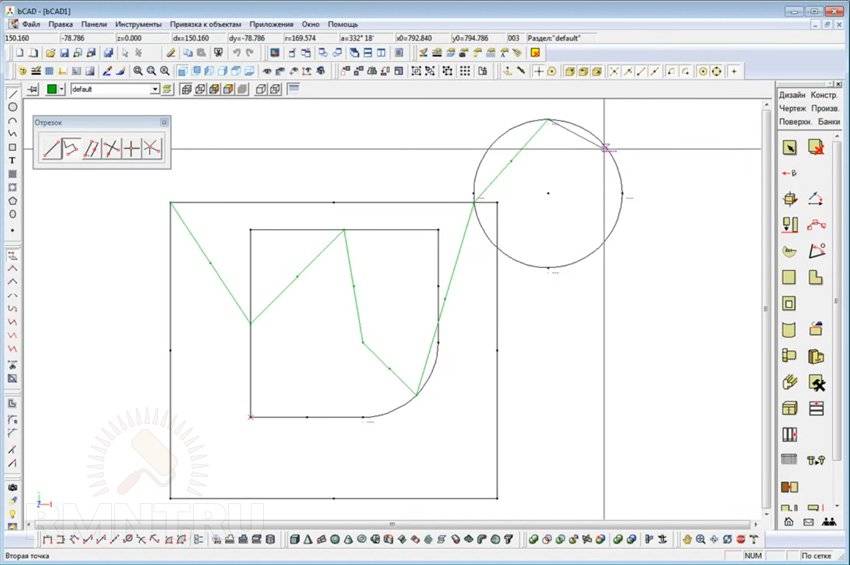The image size is (850, 565).
Task: Click the cabinet icon in right panel
Action: click(789, 408)
